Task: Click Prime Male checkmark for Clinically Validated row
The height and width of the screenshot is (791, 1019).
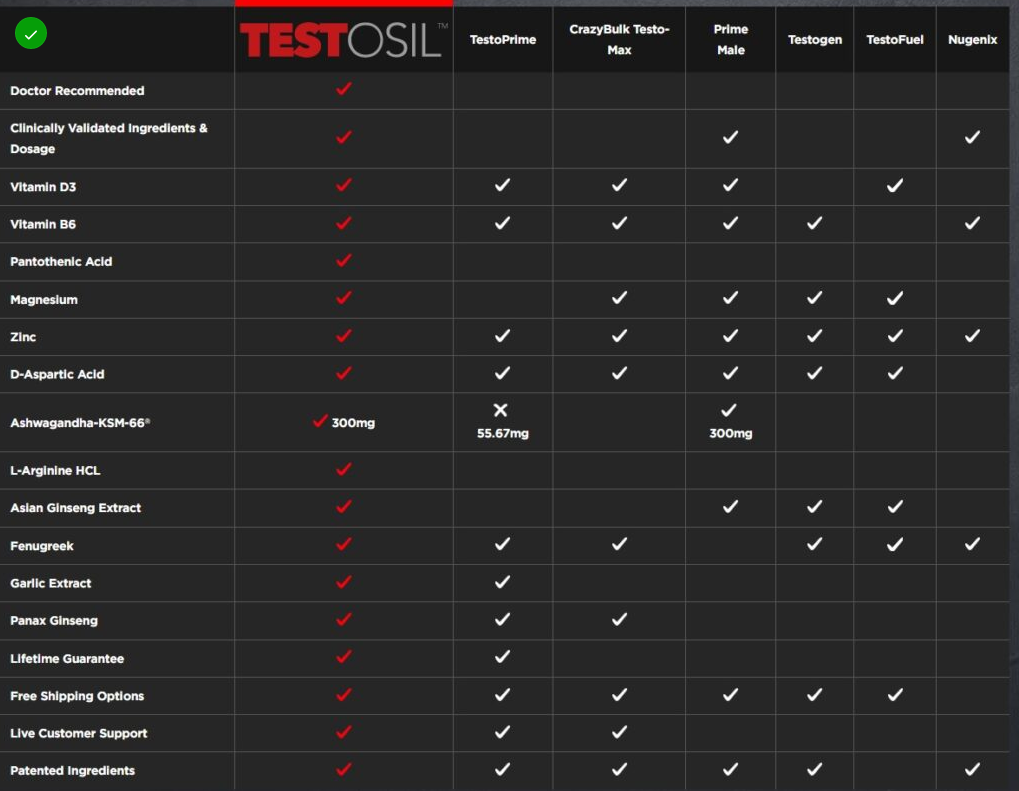Action: [x=730, y=137]
